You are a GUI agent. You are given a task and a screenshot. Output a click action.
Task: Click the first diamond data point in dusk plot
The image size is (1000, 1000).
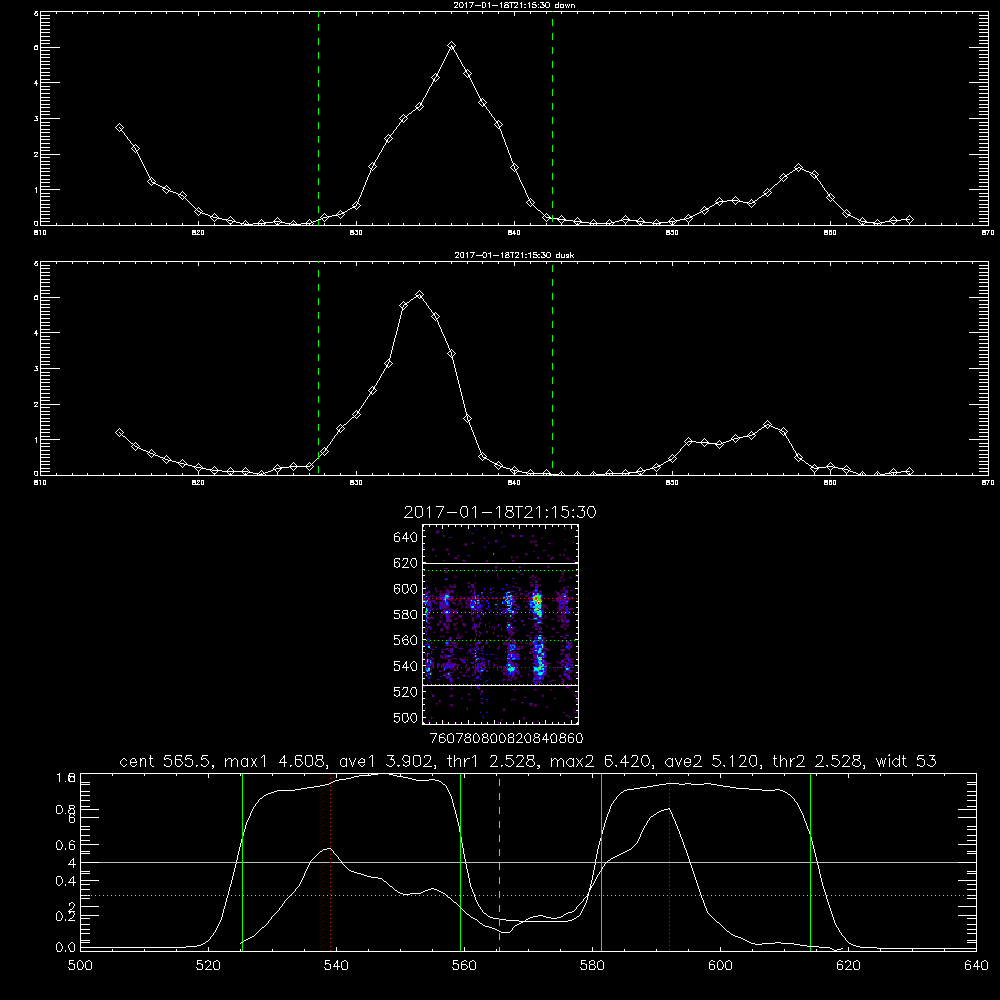[x=119, y=432]
